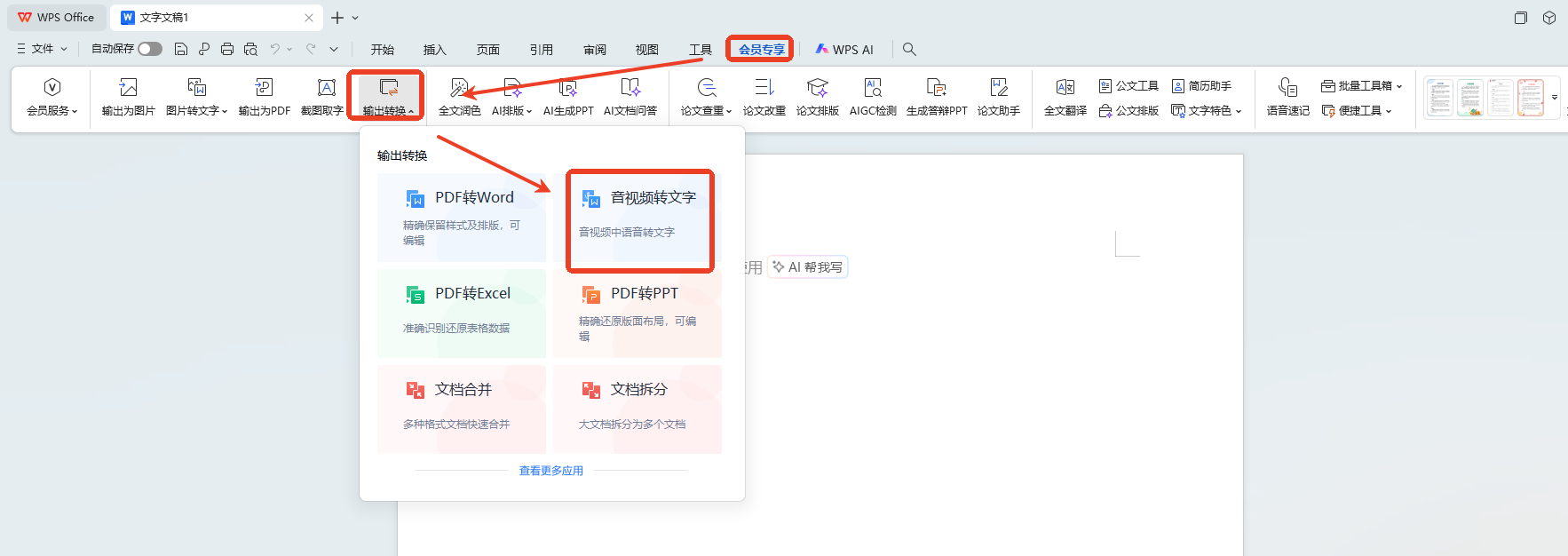Choose PDF转Word in the output menu

[462, 218]
